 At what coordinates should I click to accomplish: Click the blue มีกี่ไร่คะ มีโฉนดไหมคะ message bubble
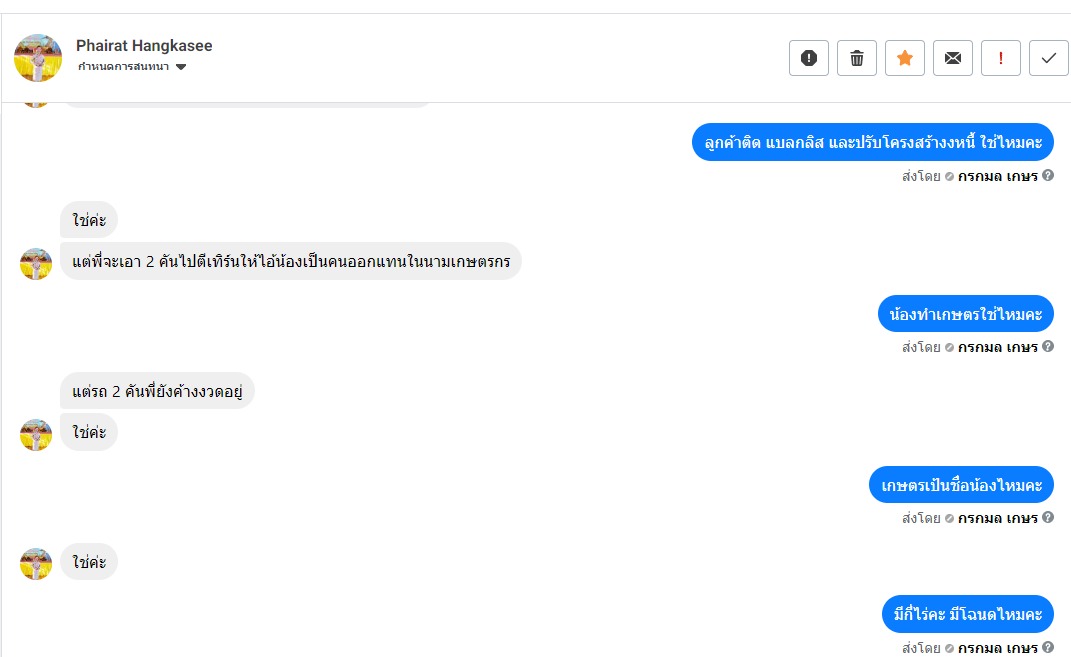968,614
